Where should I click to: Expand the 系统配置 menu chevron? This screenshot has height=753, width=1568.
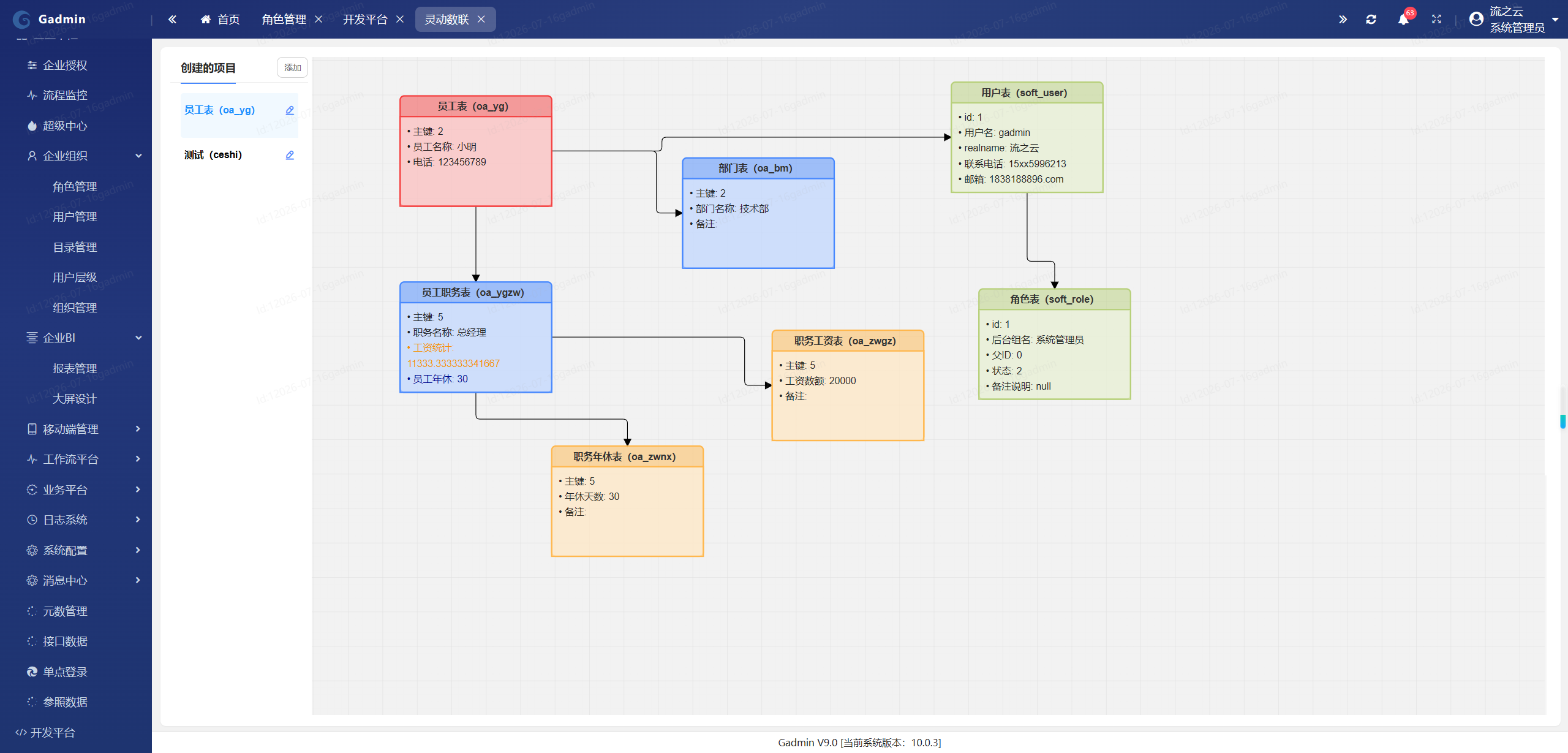138,550
